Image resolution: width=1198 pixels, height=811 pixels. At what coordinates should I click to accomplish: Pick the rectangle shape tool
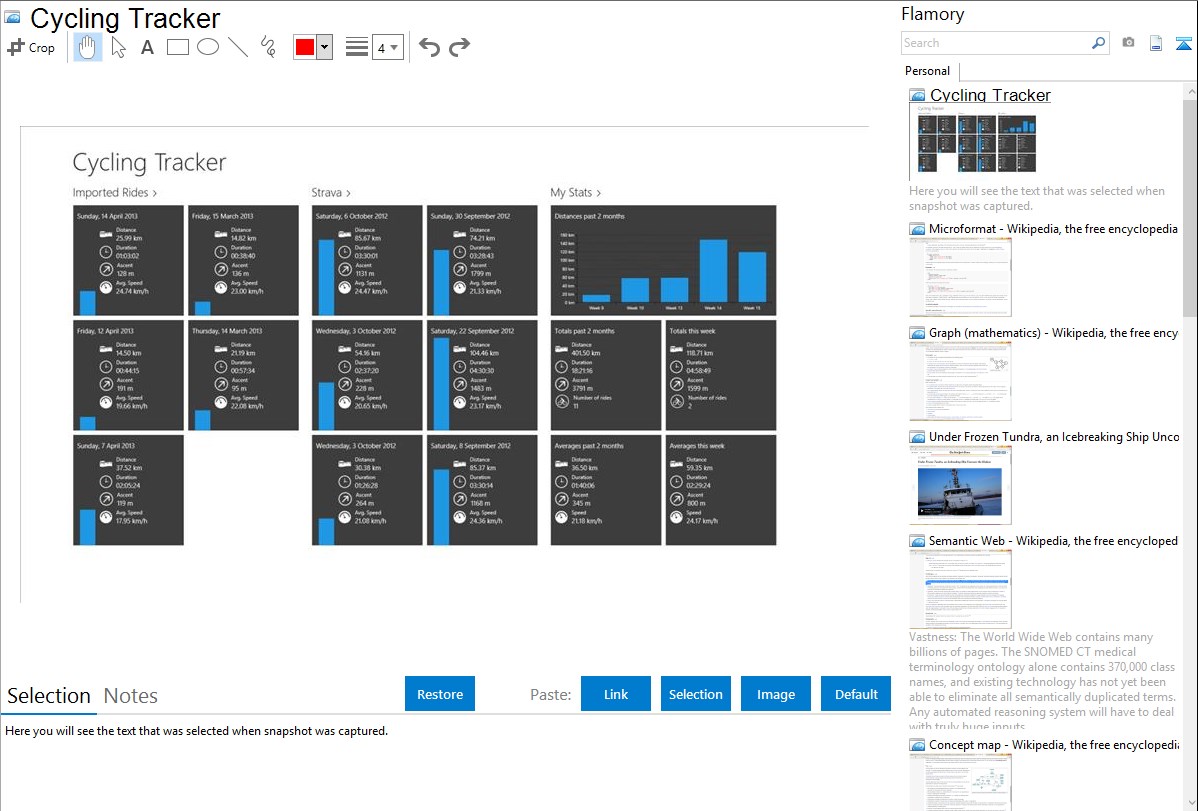pos(178,47)
